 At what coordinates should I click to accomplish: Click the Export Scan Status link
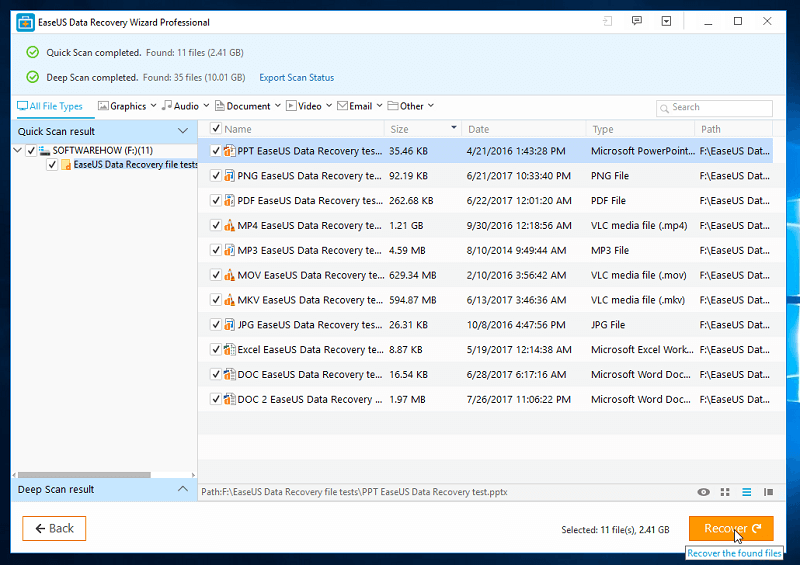296,78
